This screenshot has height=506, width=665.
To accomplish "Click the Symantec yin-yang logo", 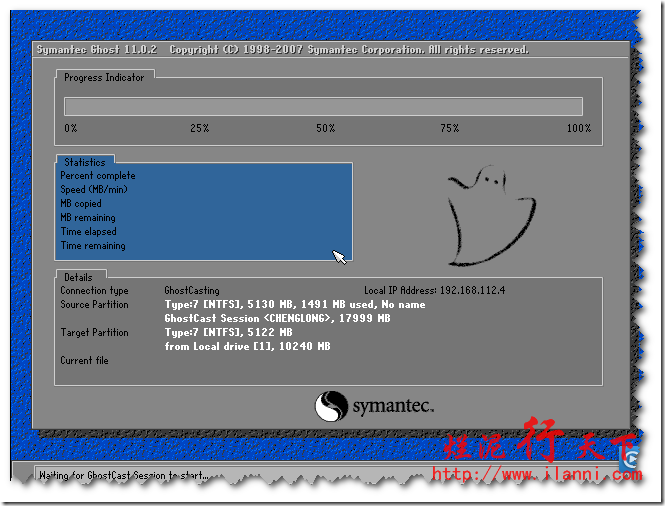I will click(331, 406).
